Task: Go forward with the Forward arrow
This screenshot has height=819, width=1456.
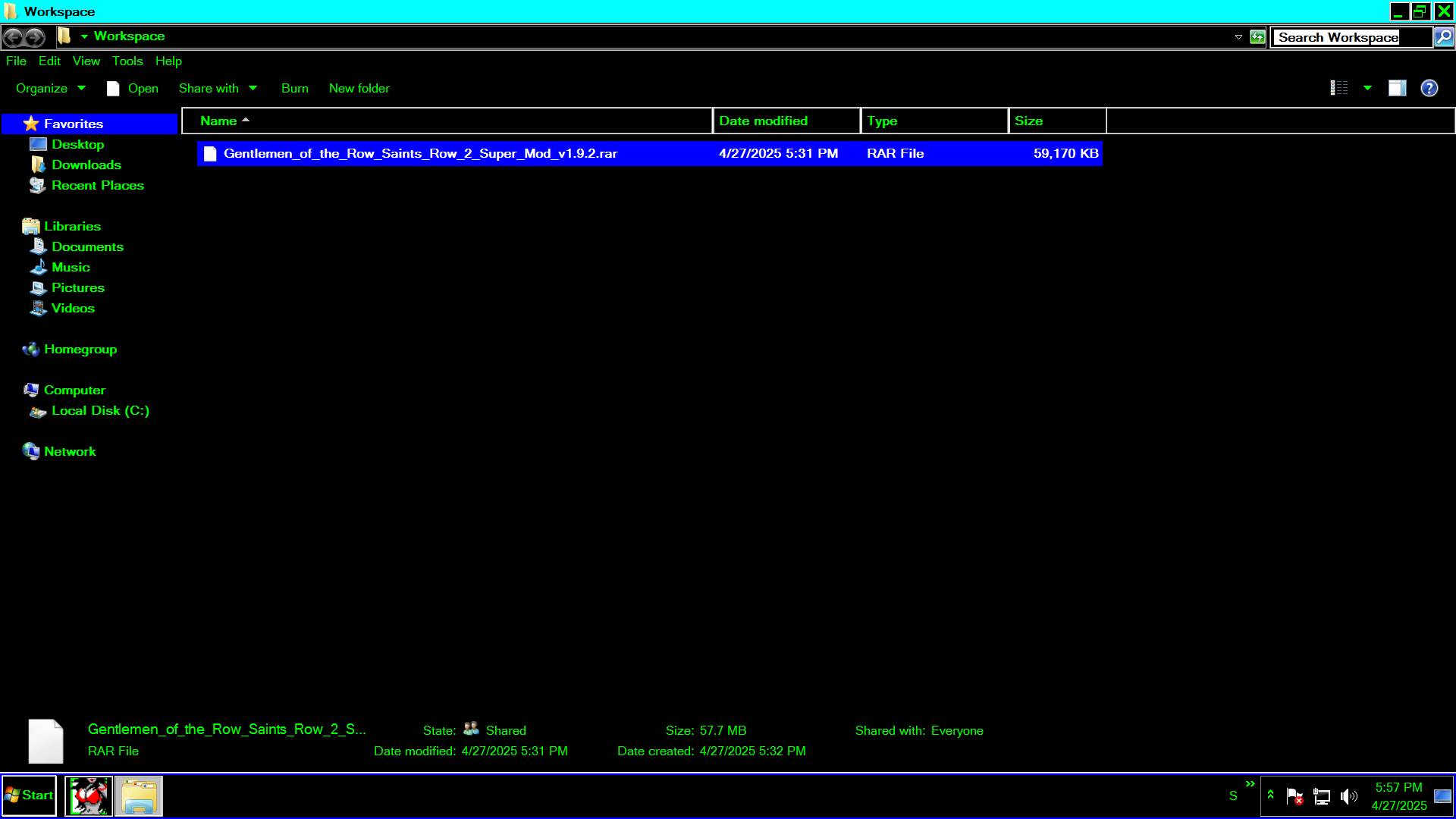Action: (35, 36)
